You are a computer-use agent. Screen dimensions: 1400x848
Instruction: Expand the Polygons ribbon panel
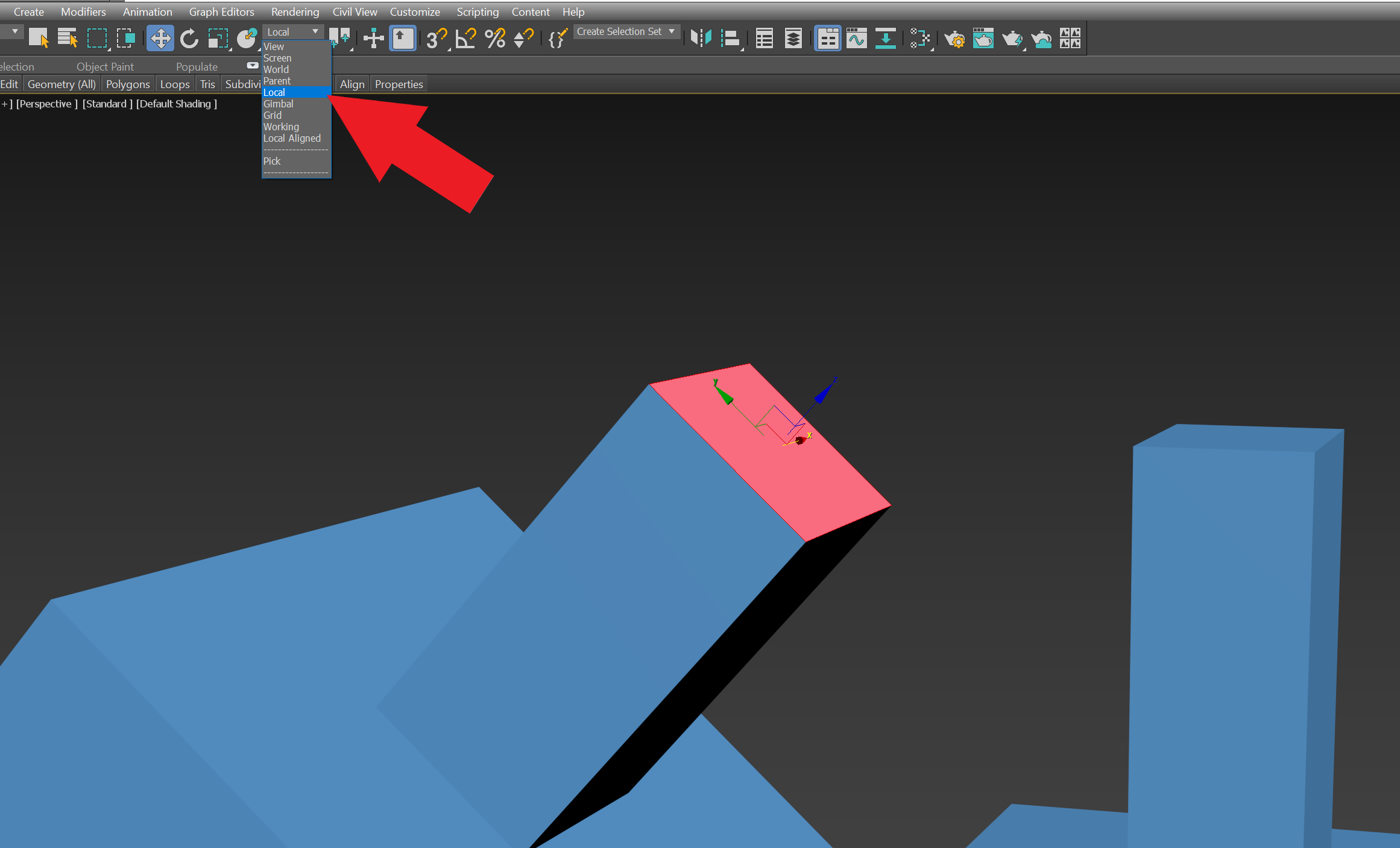click(x=128, y=84)
